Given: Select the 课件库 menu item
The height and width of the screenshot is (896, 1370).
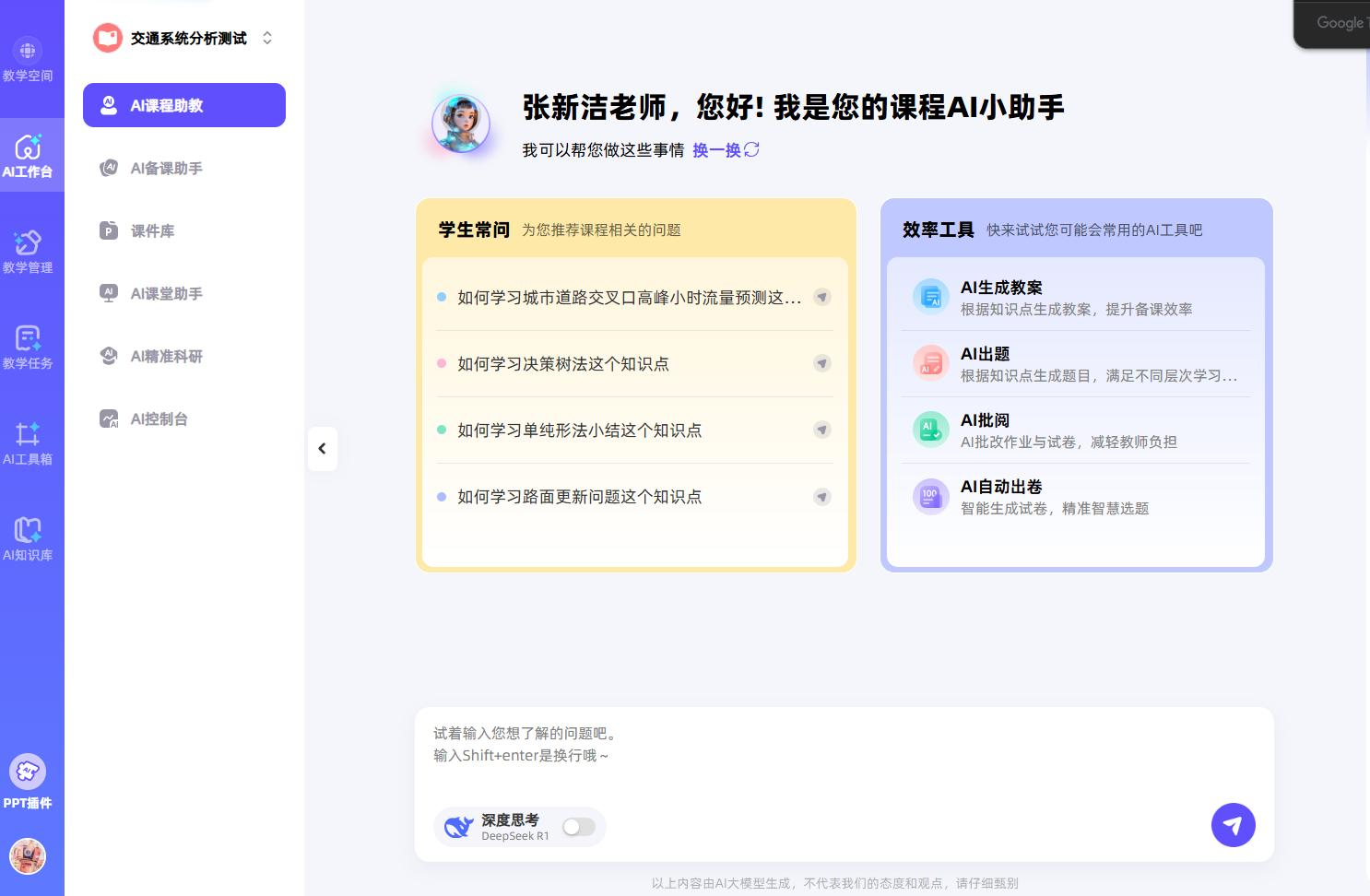Looking at the screenshot, I should [x=152, y=230].
